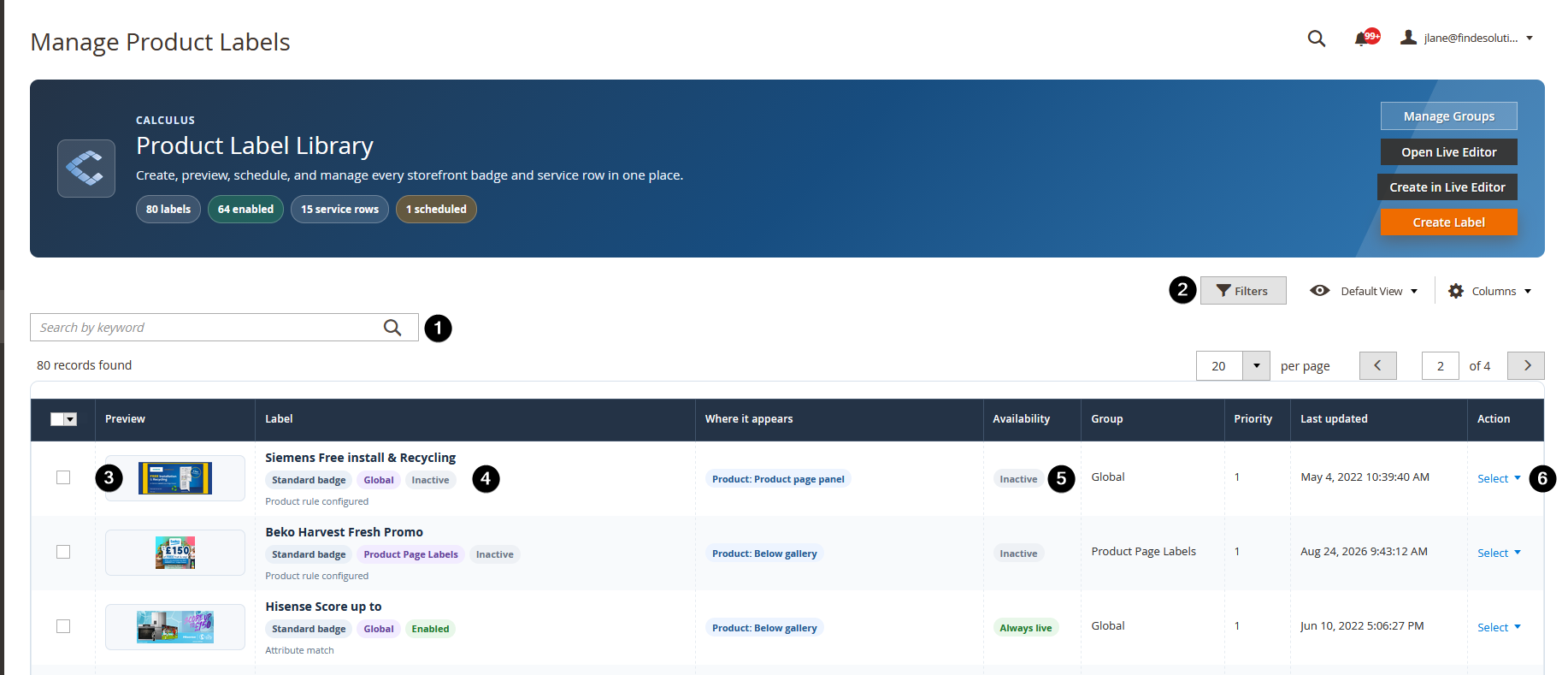Click the 15 service rows pill
The width and height of the screenshot is (1568, 675).
point(339,209)
